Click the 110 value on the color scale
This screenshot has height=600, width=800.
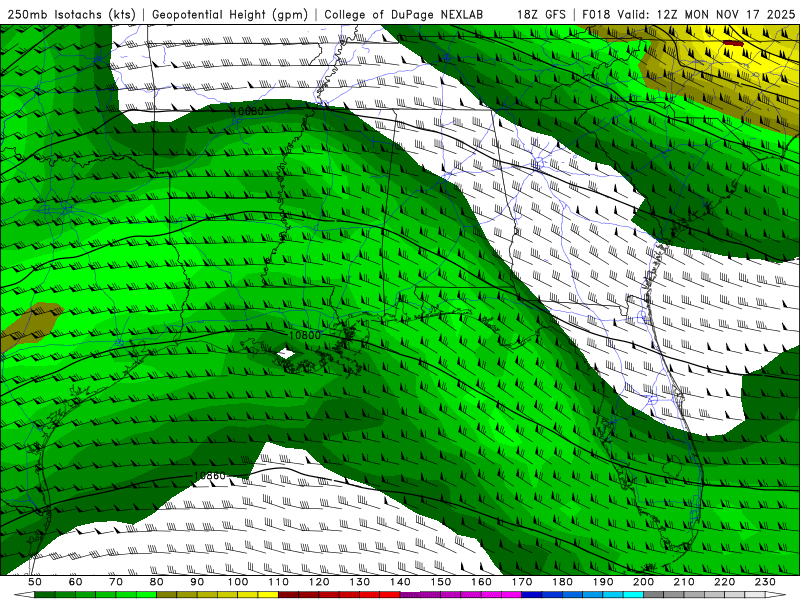tap(279, 582)
